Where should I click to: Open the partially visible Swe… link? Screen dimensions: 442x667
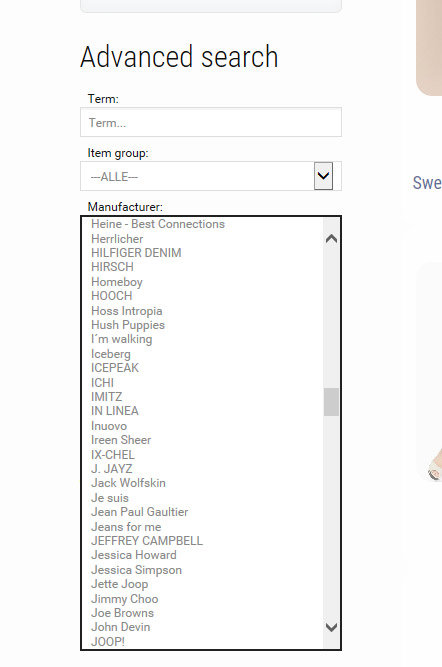click(427, 183)
